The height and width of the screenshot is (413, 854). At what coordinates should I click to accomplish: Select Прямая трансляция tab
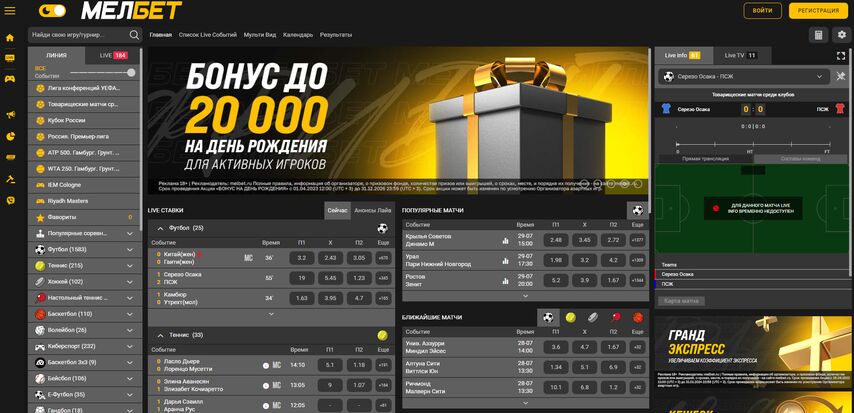705,159
